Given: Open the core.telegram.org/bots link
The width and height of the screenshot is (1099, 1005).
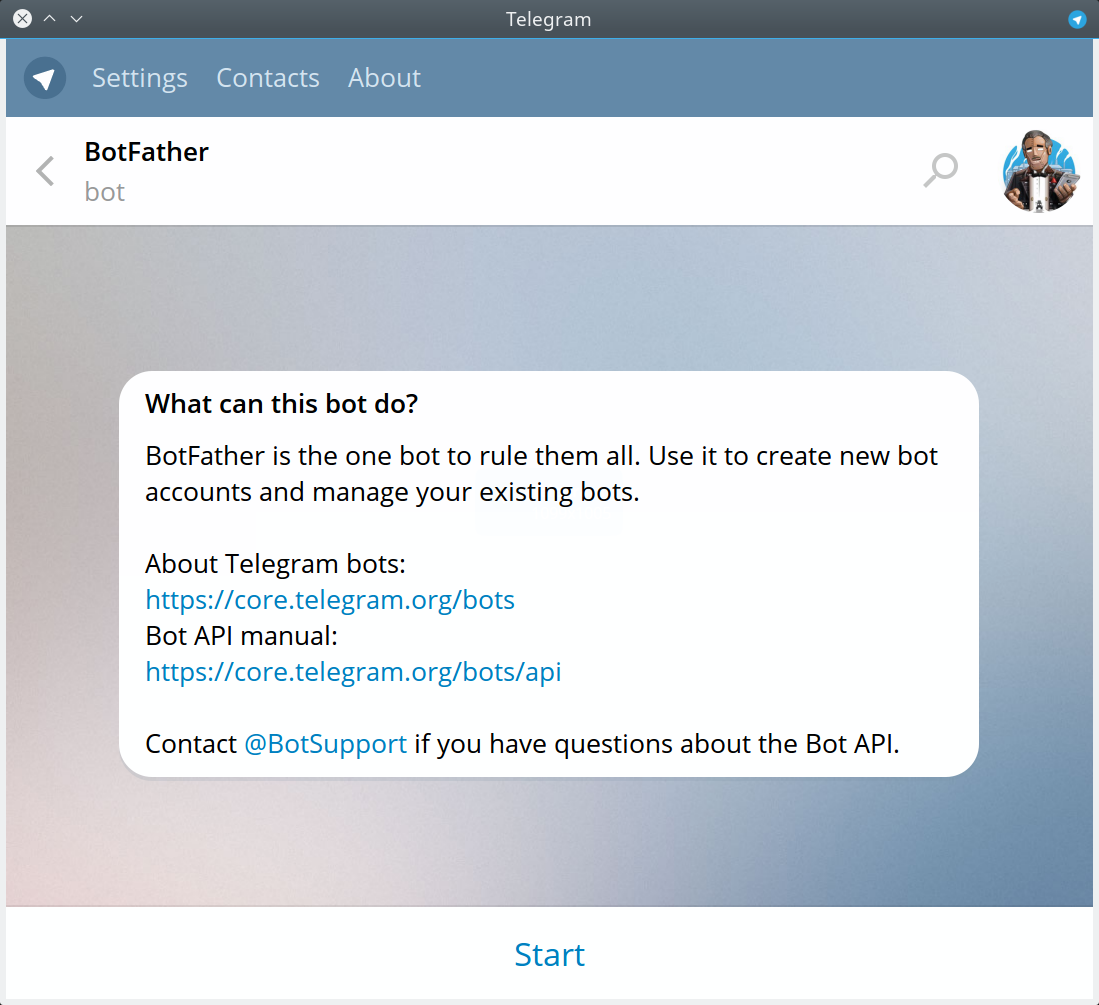Looking at the screenshot, I should (330, 600).
